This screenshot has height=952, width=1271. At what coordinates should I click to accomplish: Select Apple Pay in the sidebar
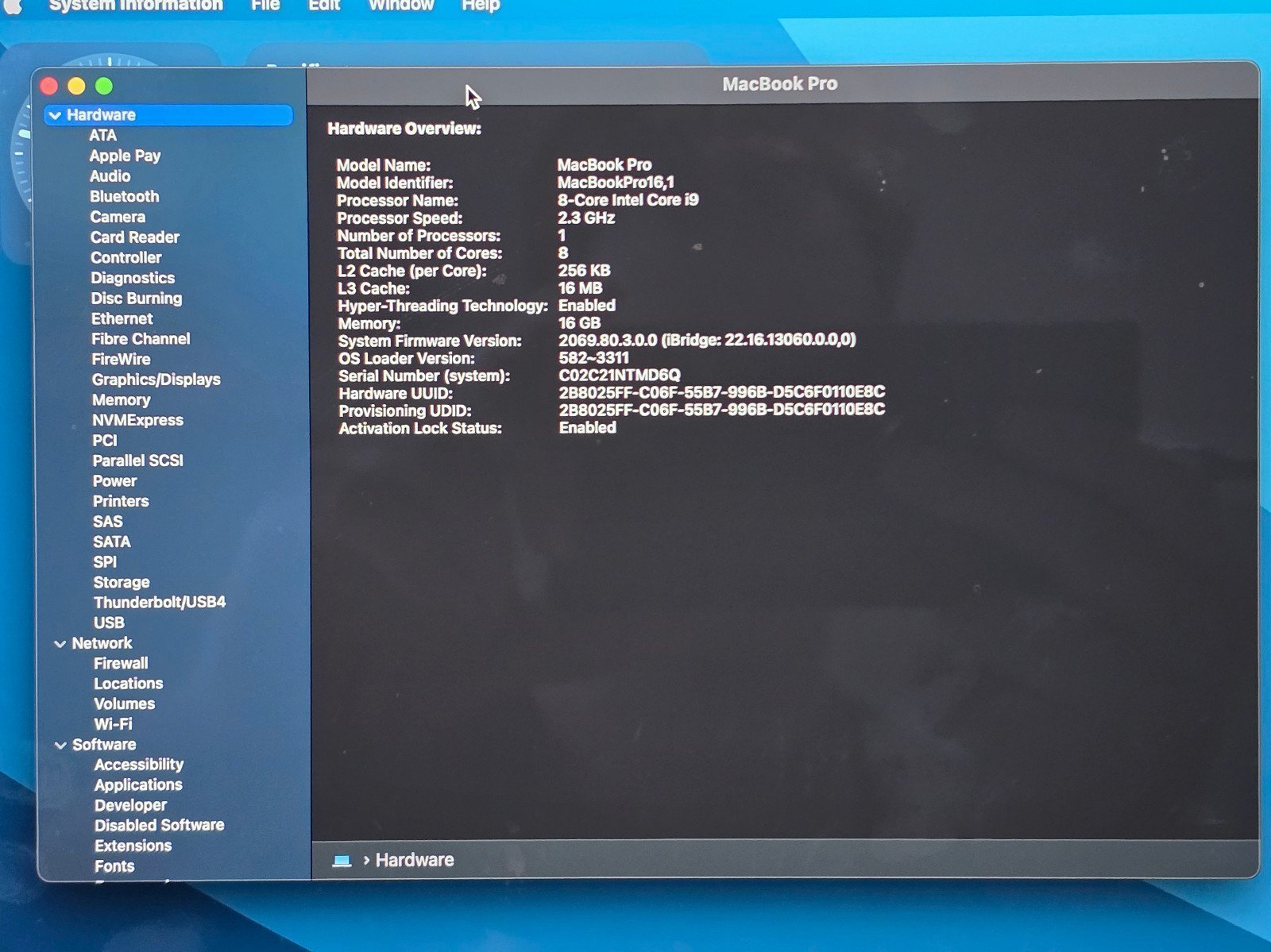(125, 156)
